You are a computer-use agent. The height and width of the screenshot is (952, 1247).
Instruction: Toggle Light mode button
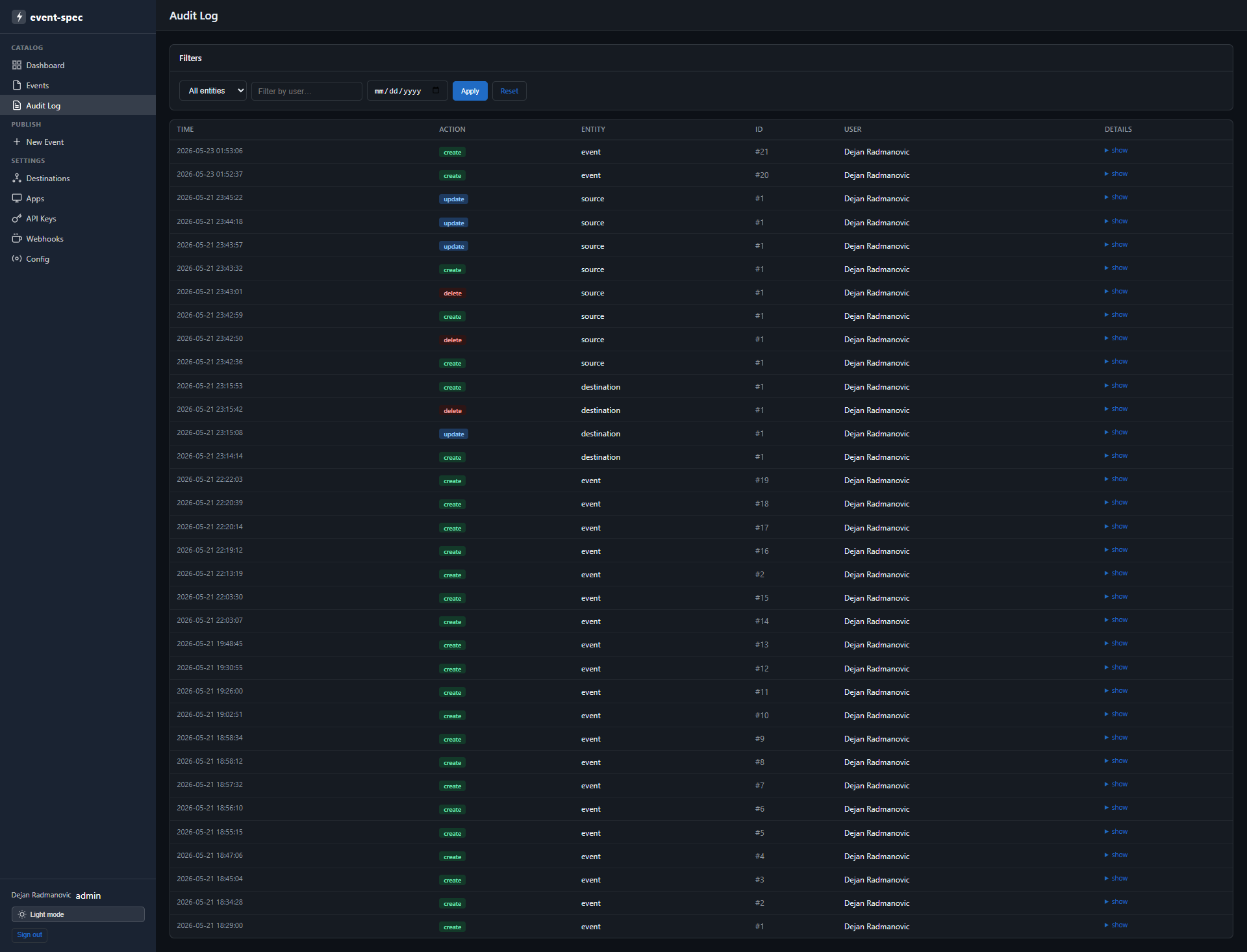(78, 914)
